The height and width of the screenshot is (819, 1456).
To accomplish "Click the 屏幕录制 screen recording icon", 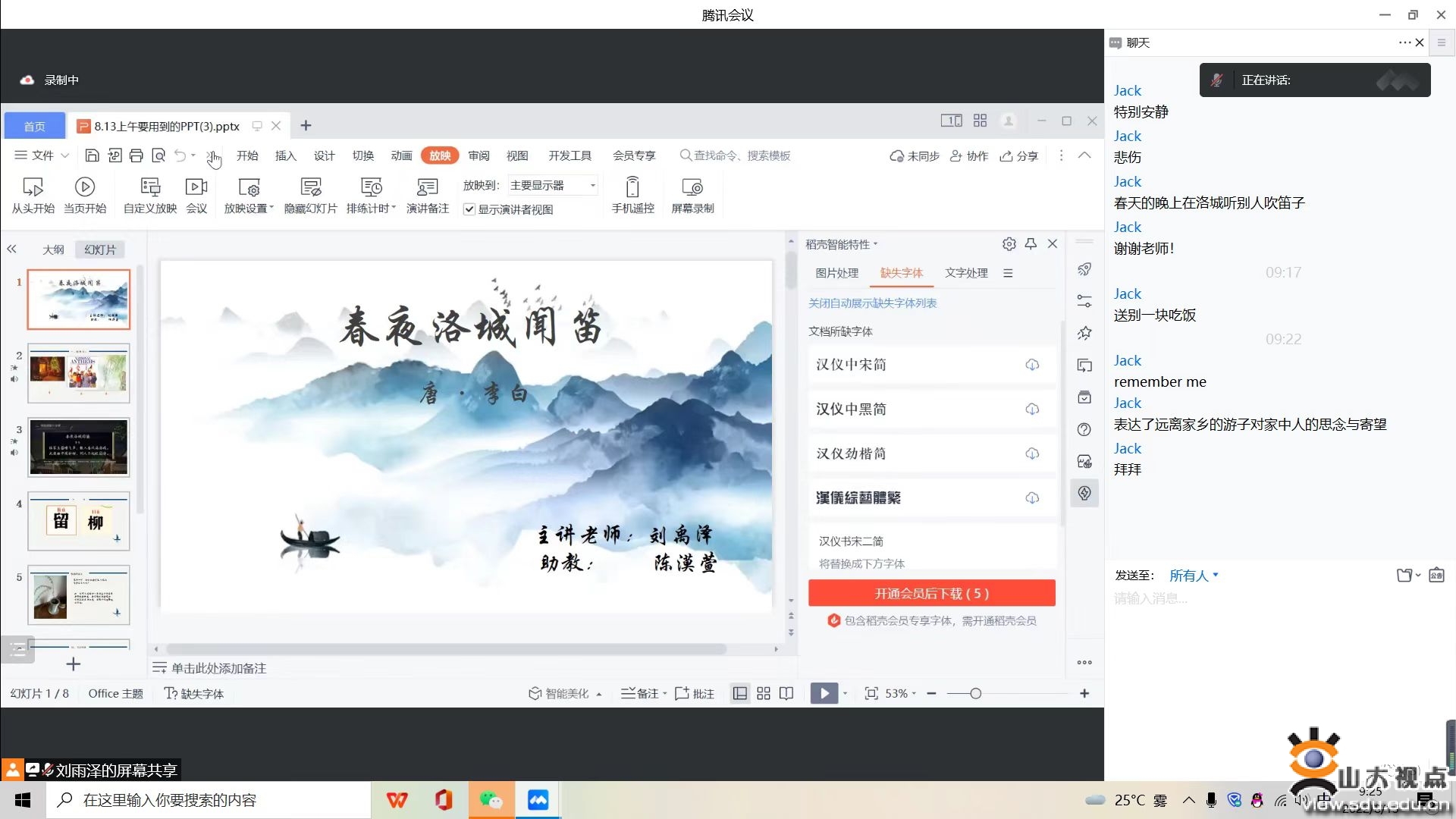I will click(x=692, y=187).
